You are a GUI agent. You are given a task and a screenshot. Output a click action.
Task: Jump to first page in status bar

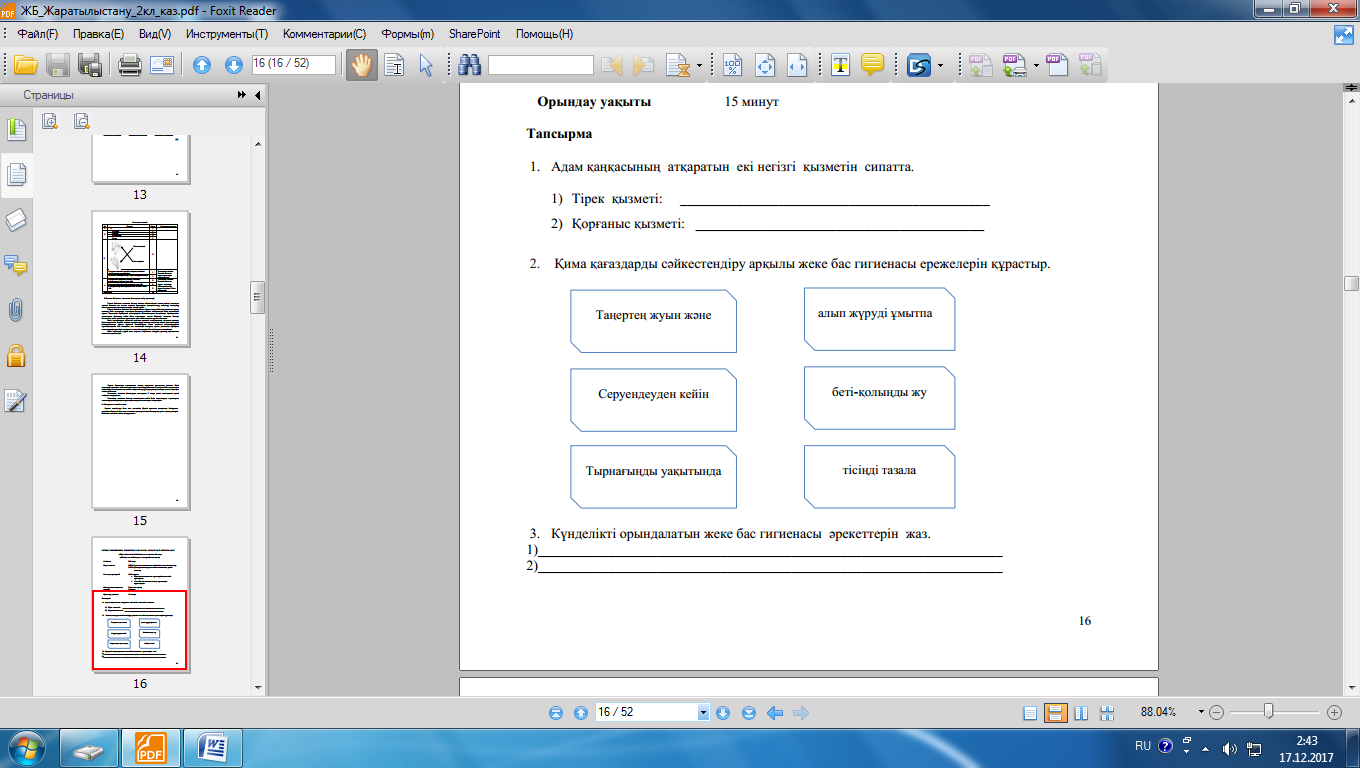(556, 713)
